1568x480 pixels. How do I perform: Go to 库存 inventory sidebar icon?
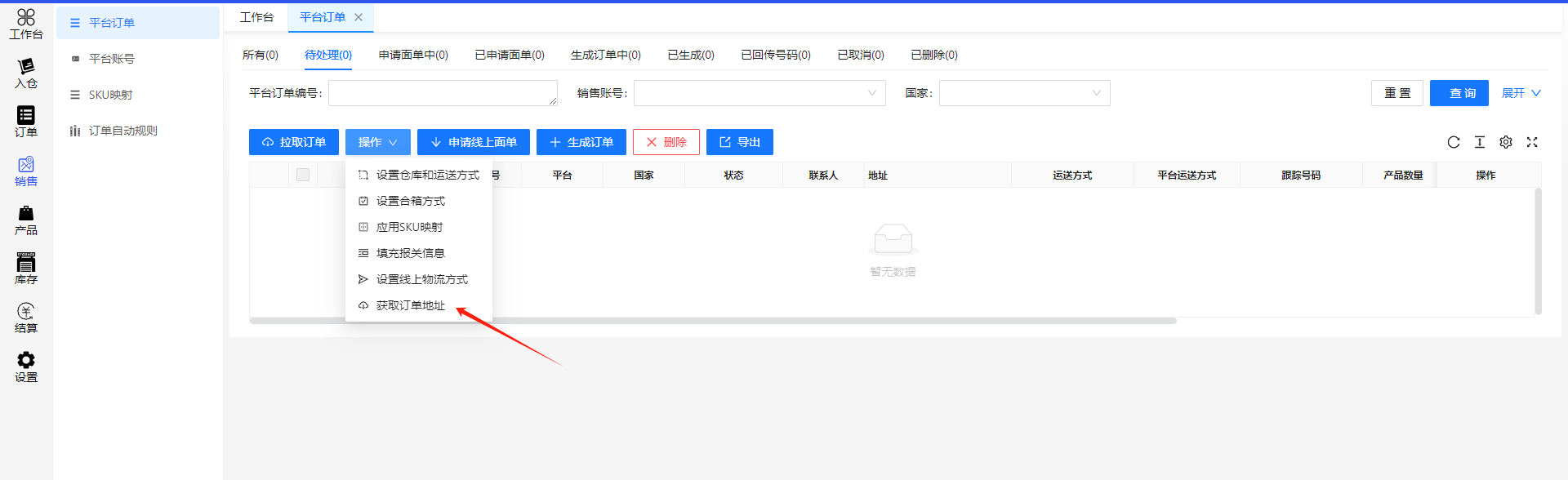tap(26, 269)
